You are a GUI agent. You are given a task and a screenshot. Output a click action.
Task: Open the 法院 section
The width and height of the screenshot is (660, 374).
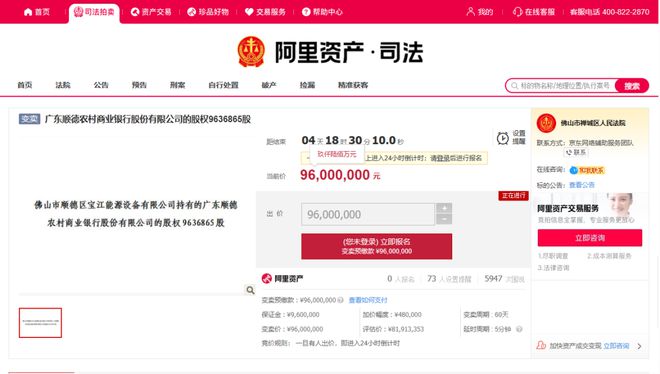click(63, 85)
